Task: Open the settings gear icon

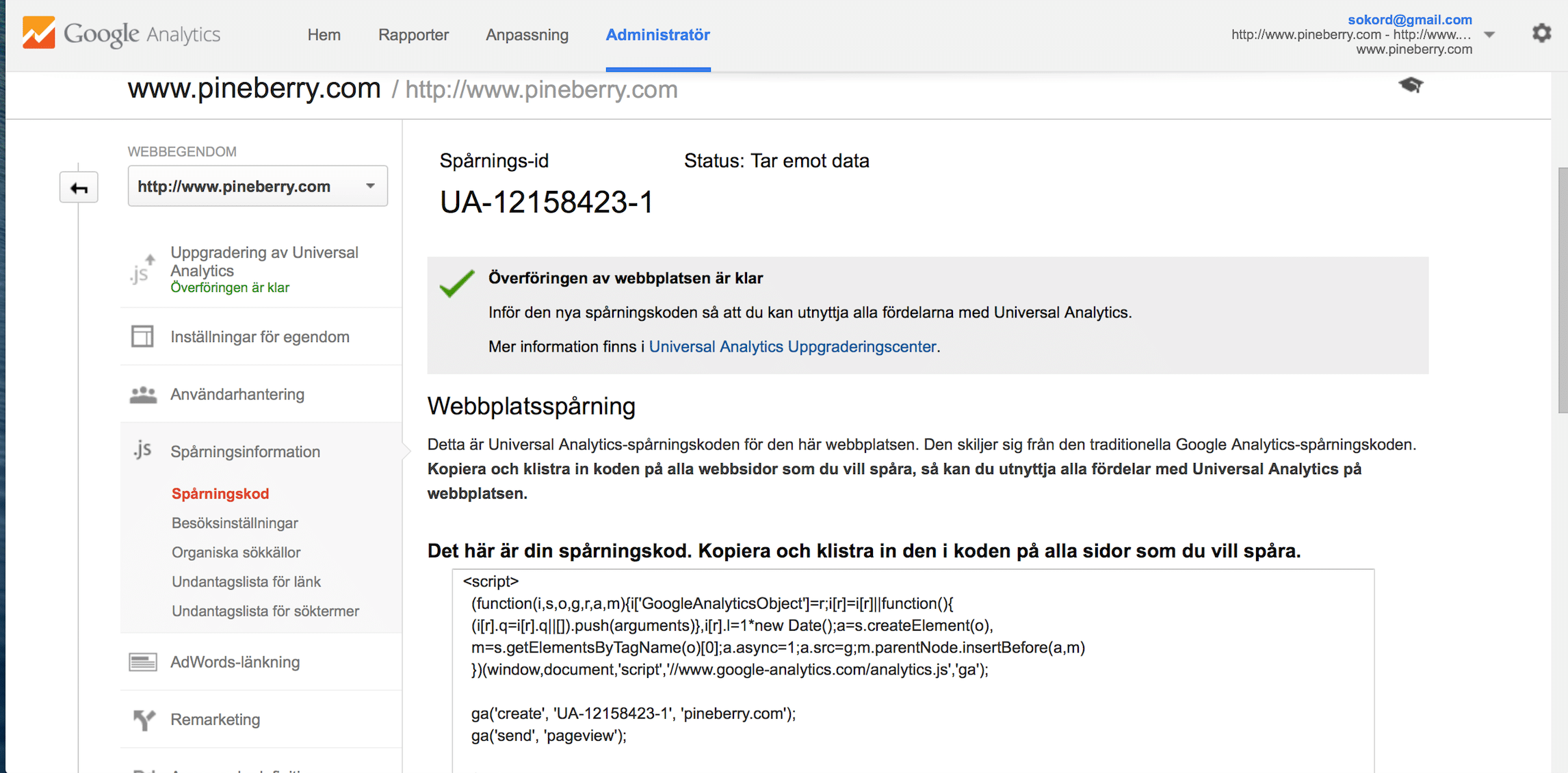Action: point(1541,33)
